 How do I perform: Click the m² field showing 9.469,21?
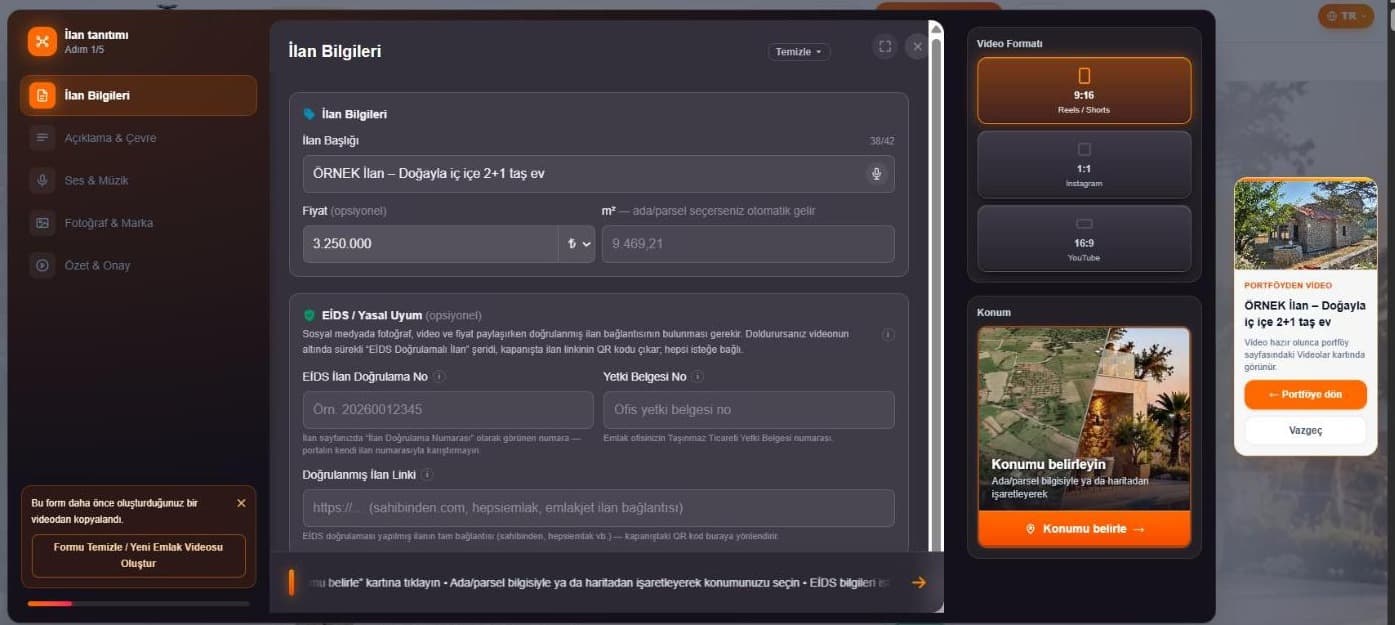click(x=748, y=244)
